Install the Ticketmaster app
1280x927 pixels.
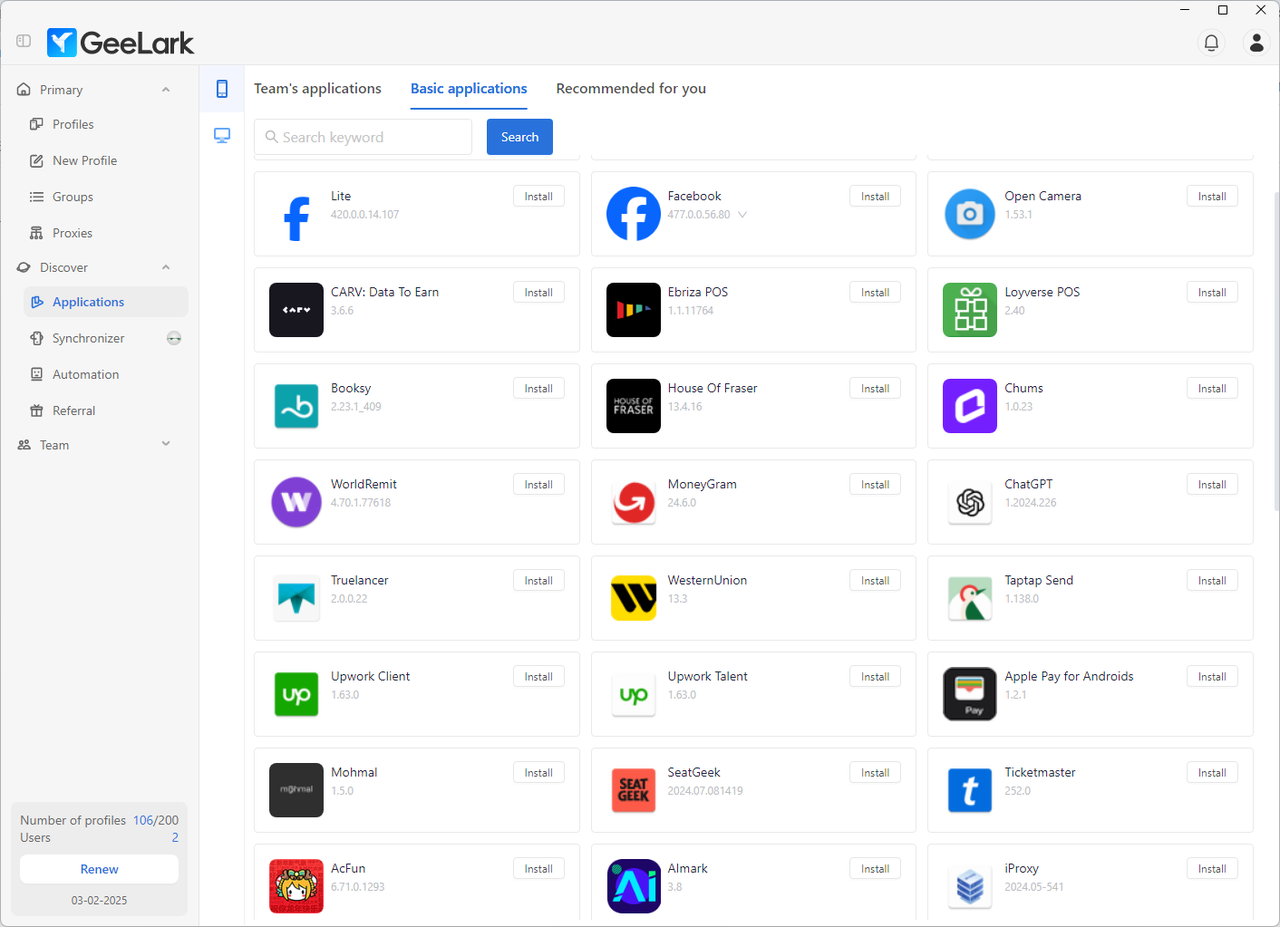click(x=1212, y=773)
